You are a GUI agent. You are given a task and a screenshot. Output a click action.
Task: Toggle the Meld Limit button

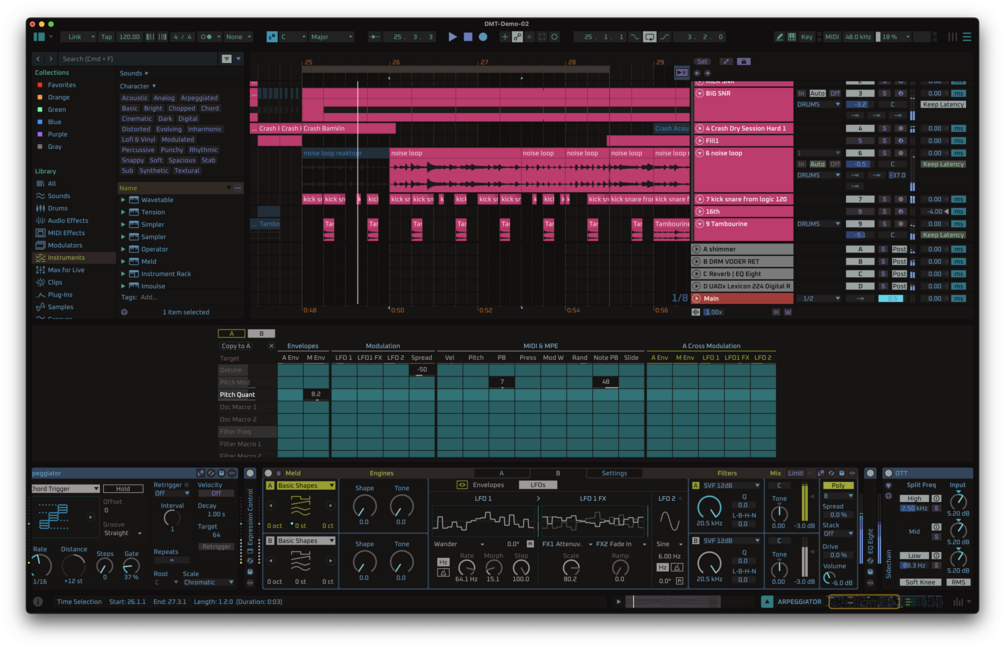click(795, 473)
